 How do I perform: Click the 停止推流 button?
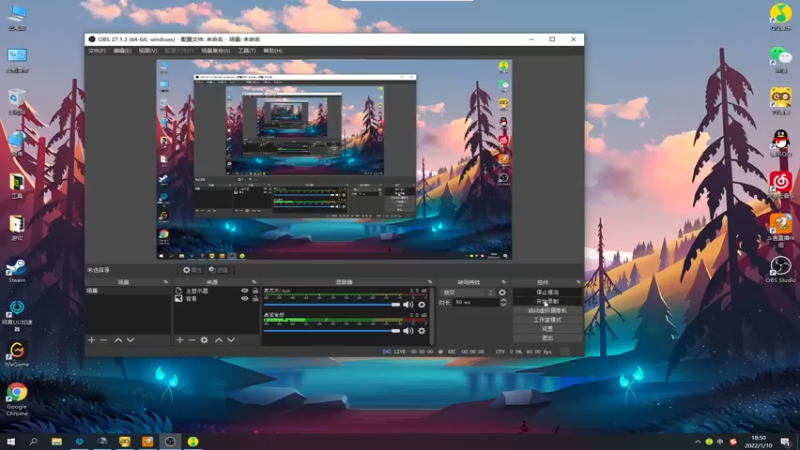click(547, 292)
